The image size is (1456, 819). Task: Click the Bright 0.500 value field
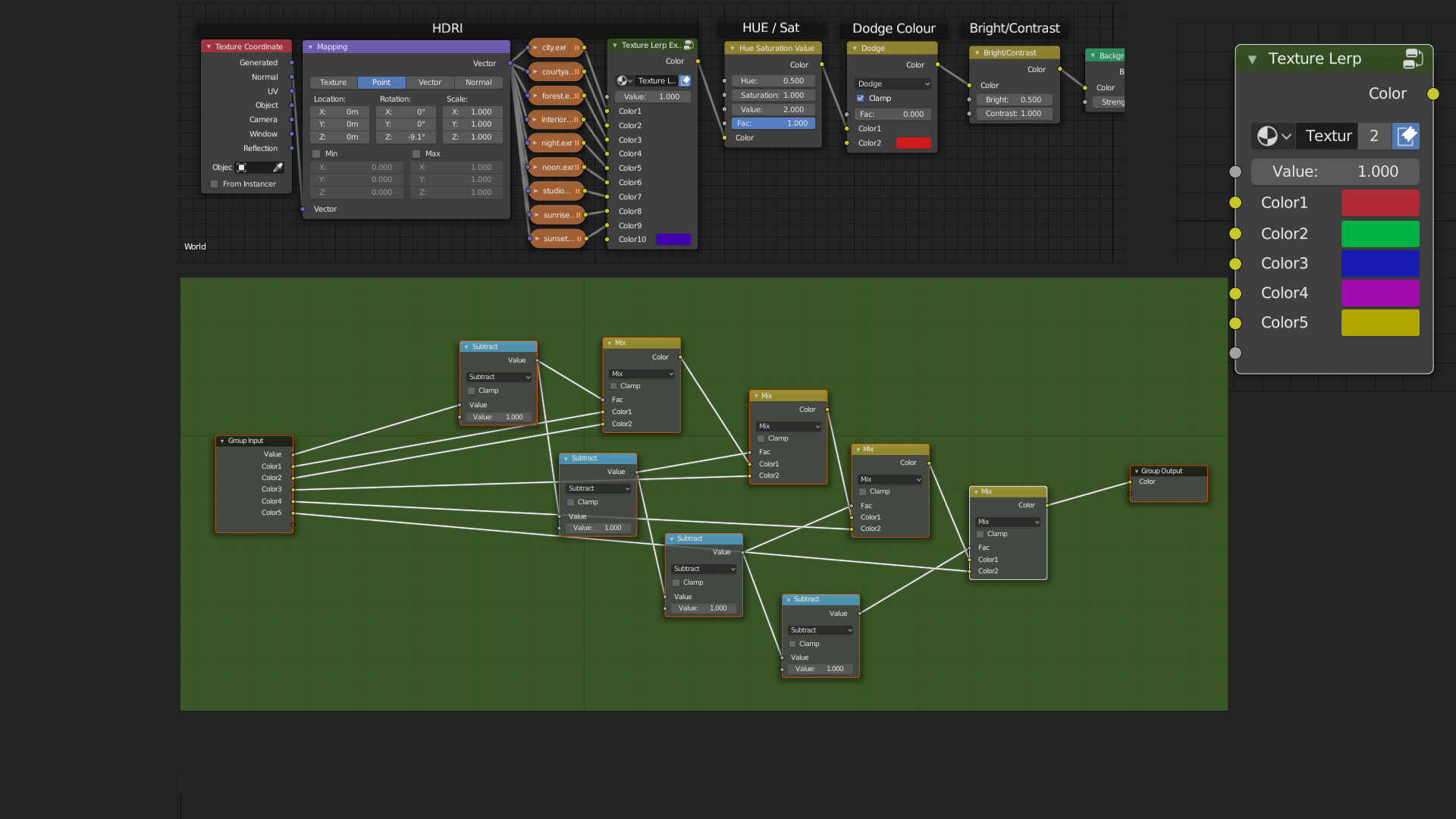[x=1014, y=100]
